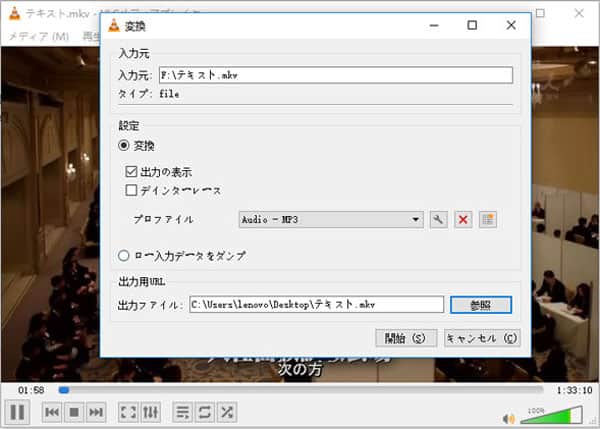600x429 pixels.
Task: Click VLC cone icon in main window title
Action: [15, 13]
